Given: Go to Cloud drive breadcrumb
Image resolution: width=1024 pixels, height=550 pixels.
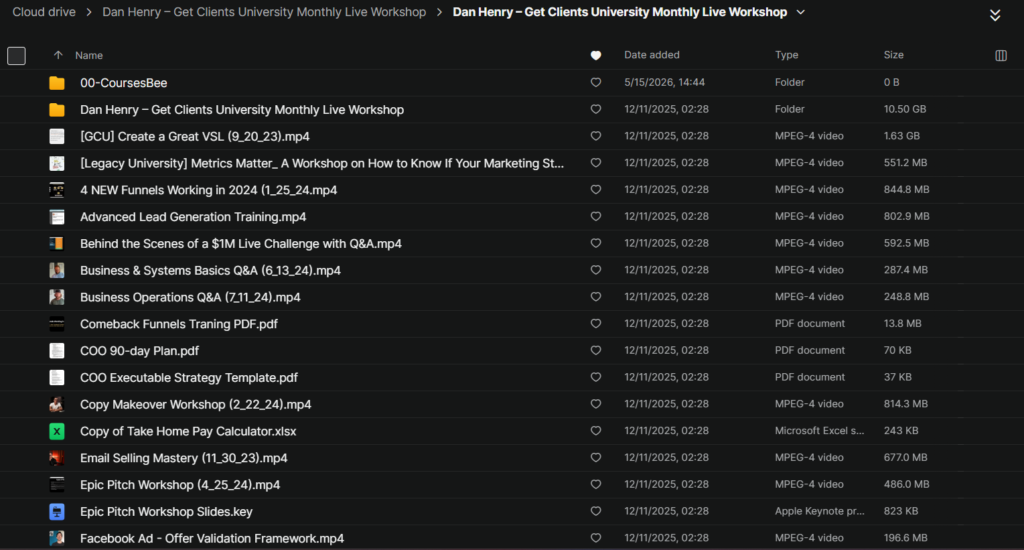Looking at the screenshot, I should [44, 12].
